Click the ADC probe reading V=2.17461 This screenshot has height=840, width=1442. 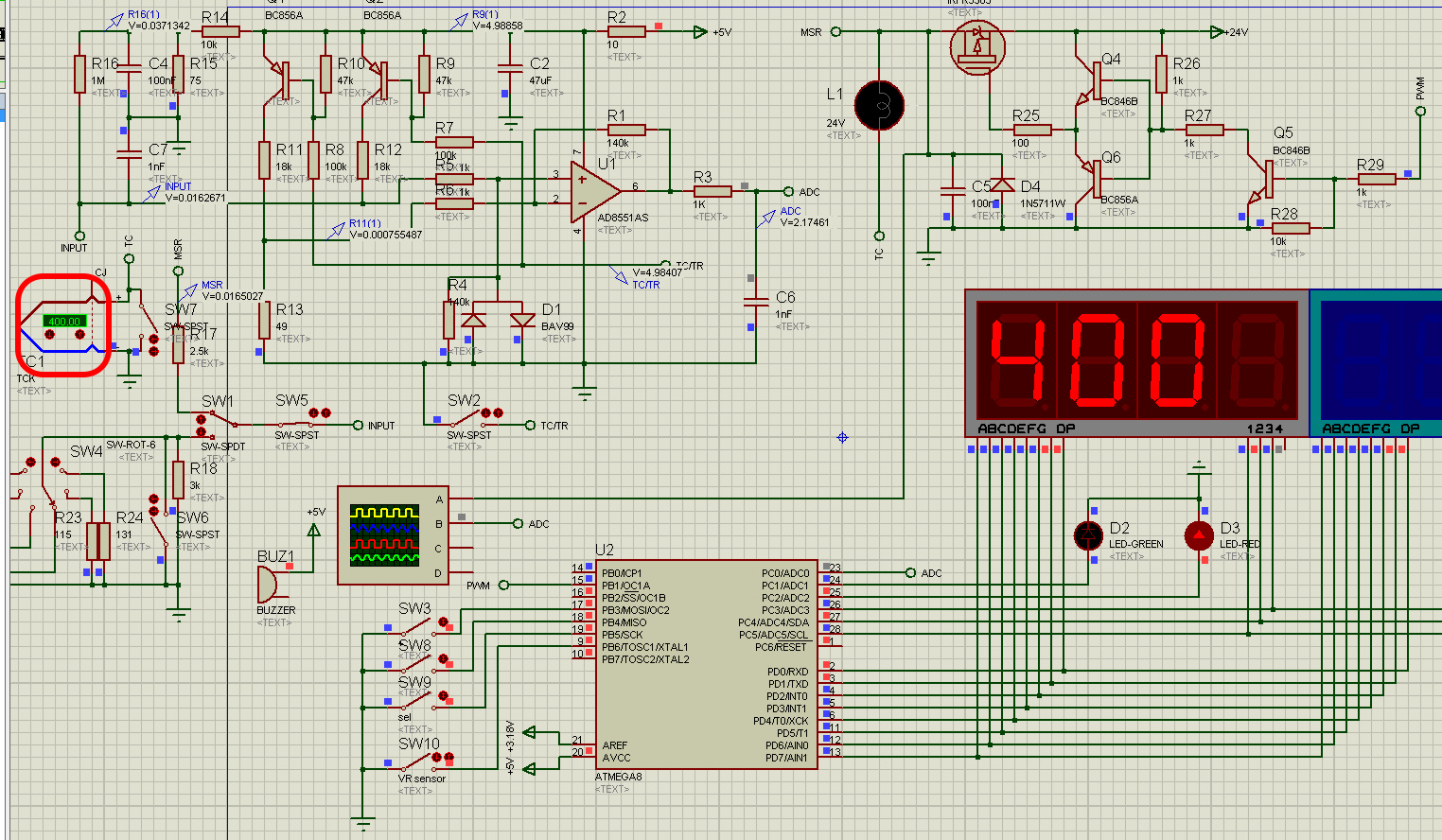point(794,218)
